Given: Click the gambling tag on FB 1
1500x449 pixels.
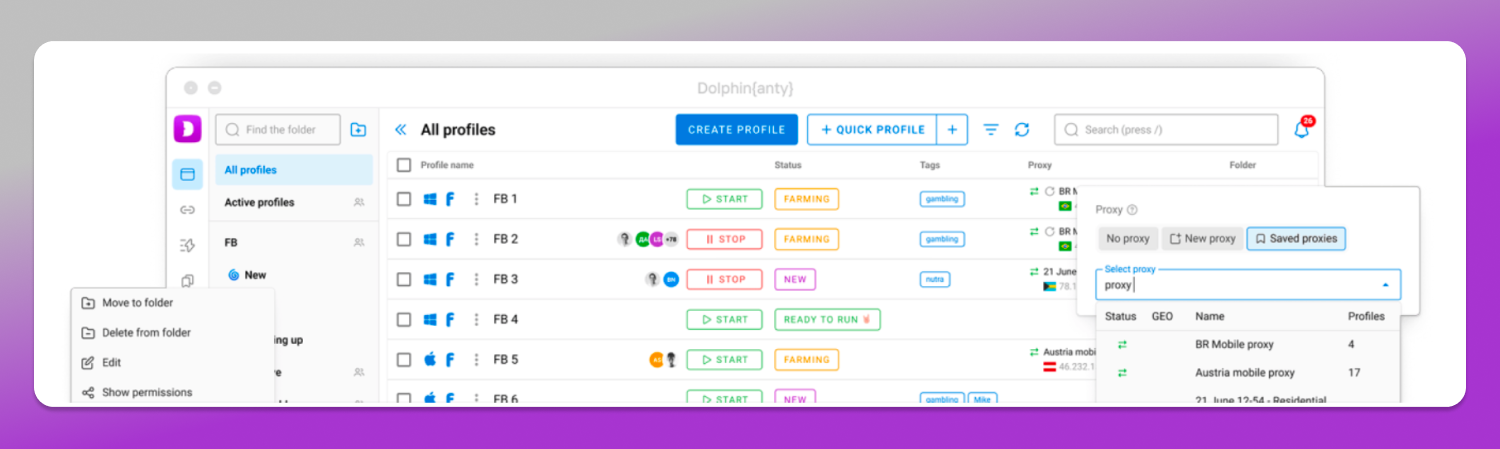Looking at the screenshot, I should tap(942, 199).
